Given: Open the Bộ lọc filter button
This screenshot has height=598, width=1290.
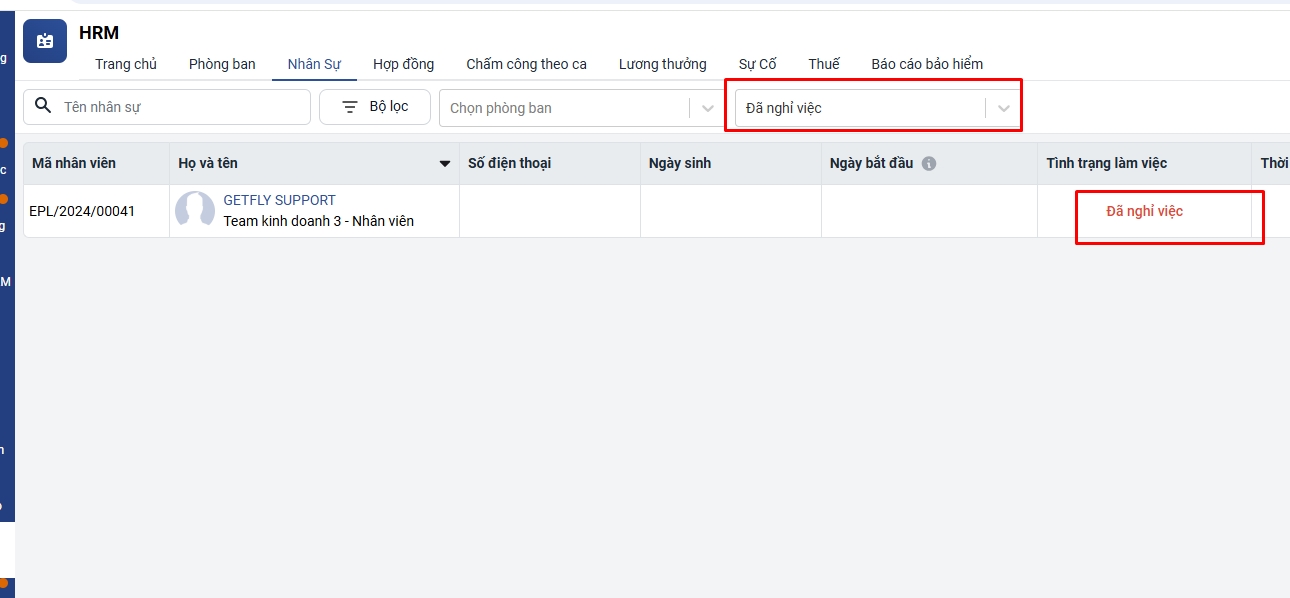Looking at the screenshot, I should point(375,107).
